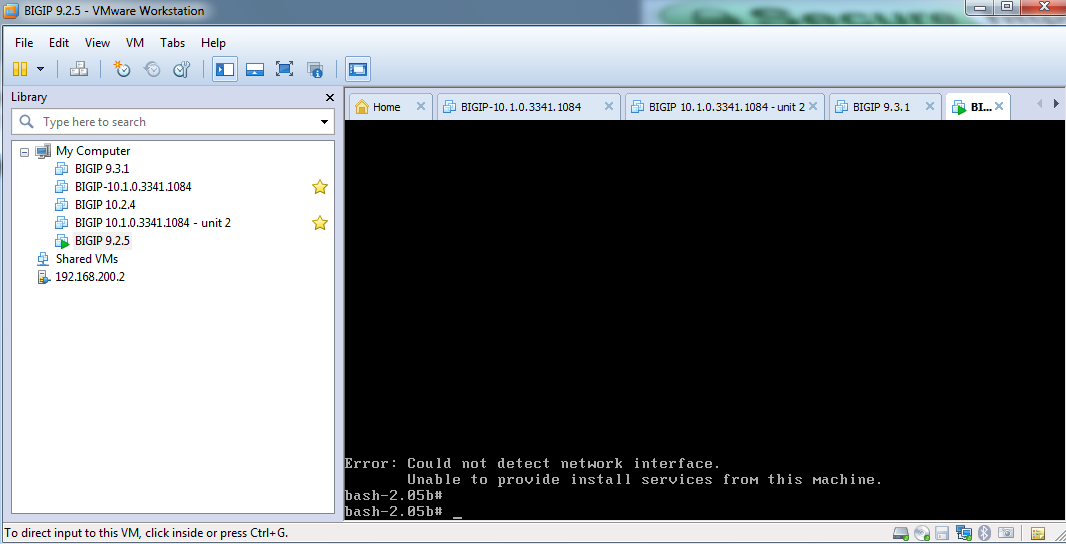Select Shared VMs in the library
The height and width of the screenshot is (544, 1066).
[x=86, y=258]
